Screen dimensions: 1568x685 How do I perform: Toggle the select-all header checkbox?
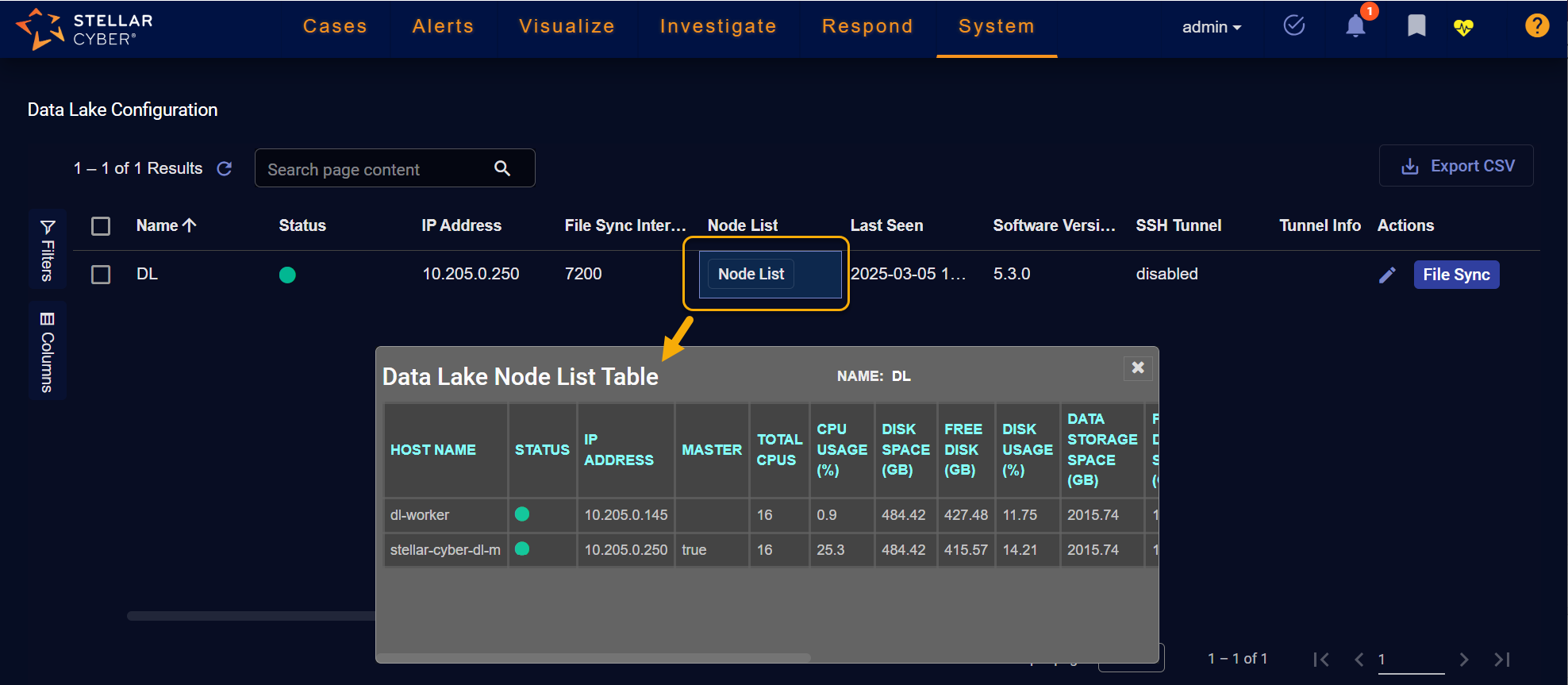click(101, 226)
